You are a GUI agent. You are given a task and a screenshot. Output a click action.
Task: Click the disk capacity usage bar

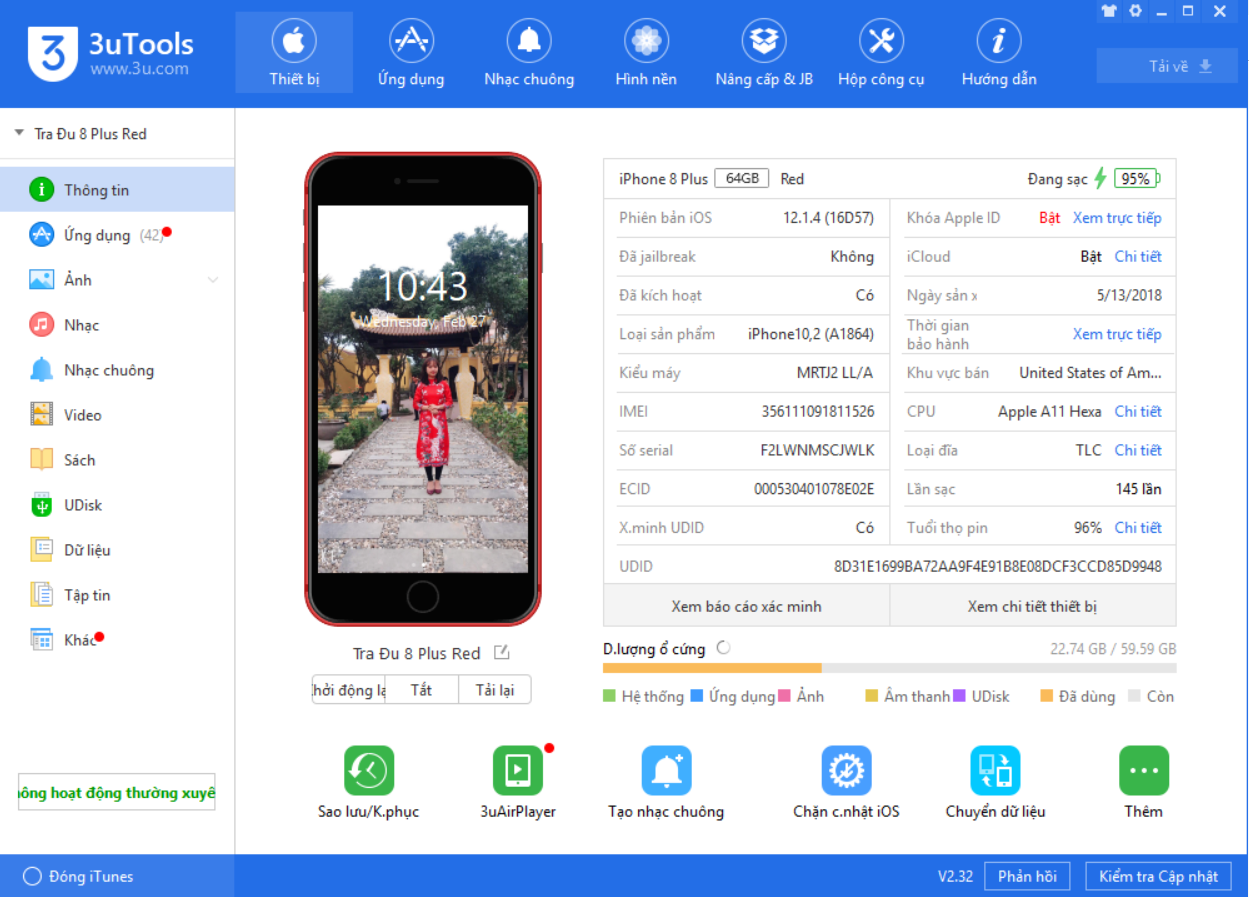coord(890,668)
